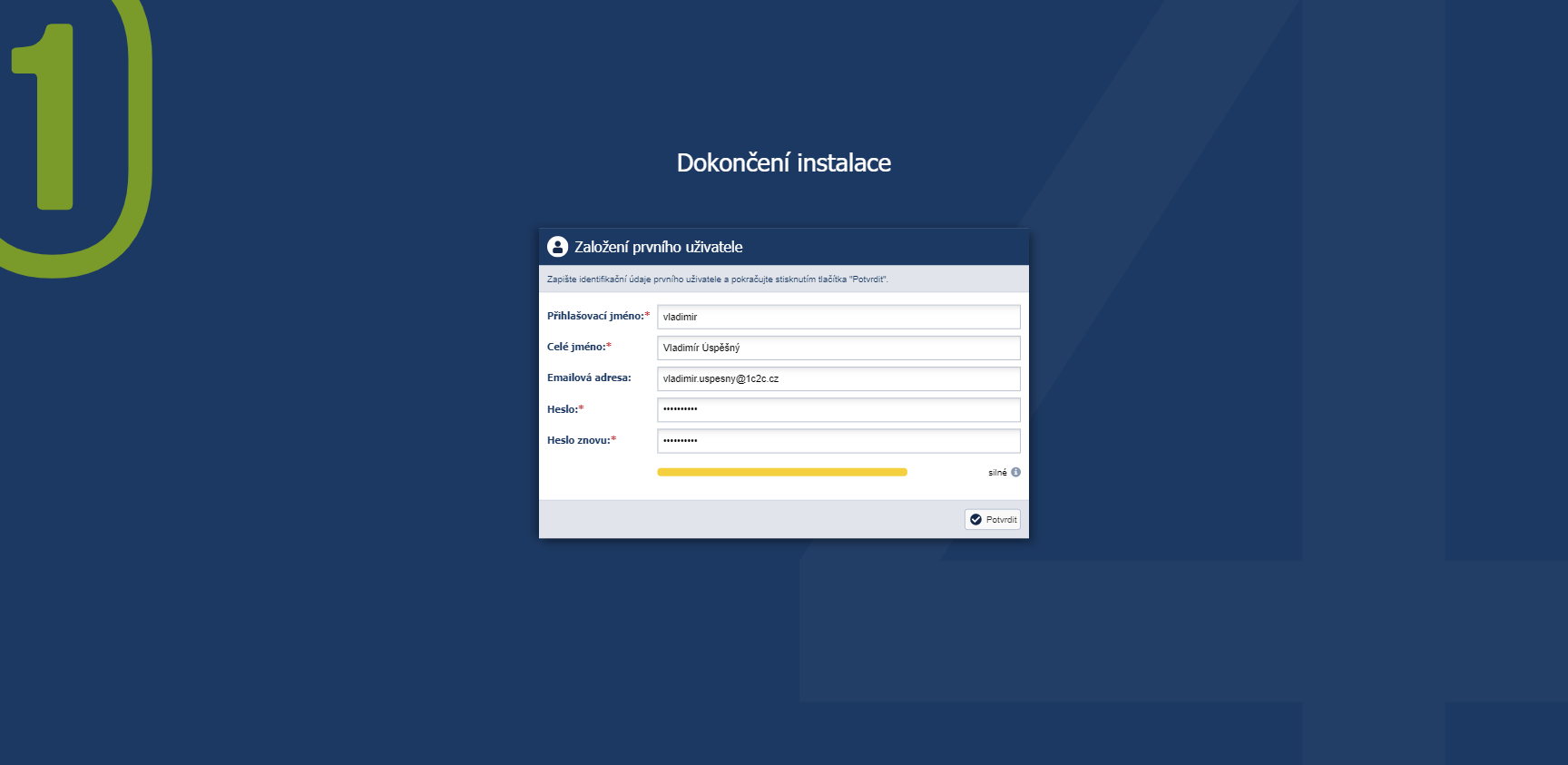Click the user avatar icon in dialog header
Viewport: 1568px width, 765px height.
pyautogui.click(x=557, y=247)
